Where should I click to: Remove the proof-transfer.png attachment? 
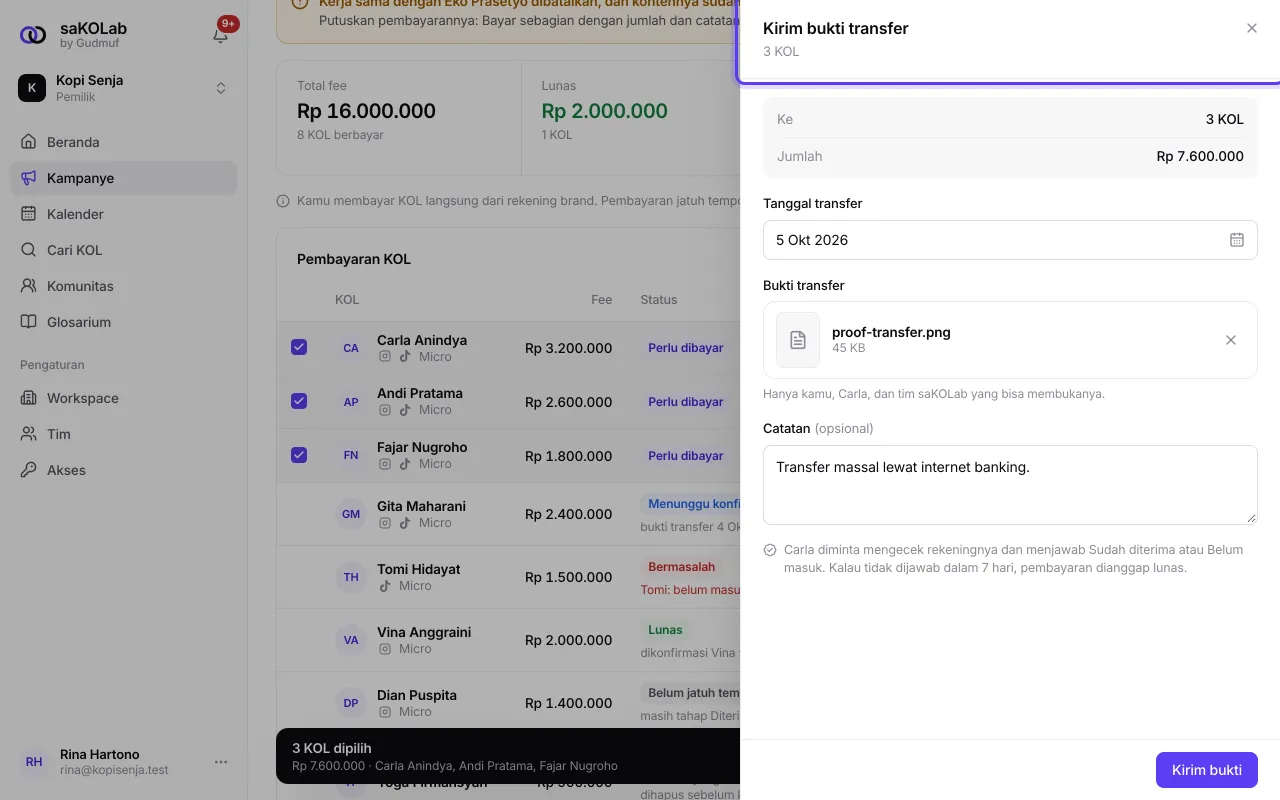pyautogui.click(x=1231, y=340)
